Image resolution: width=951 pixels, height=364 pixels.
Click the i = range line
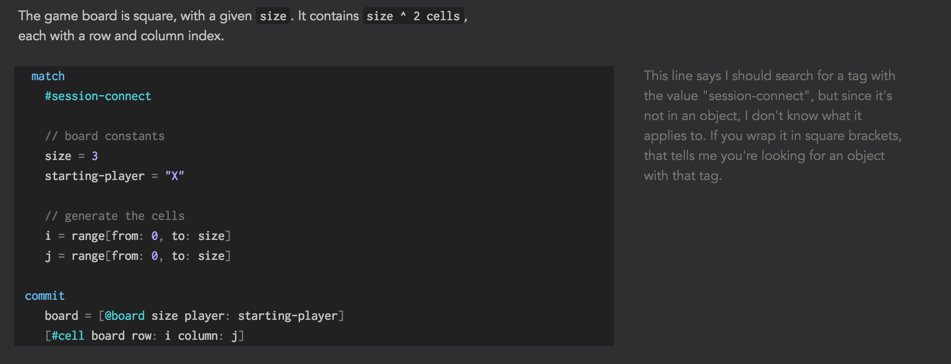[x=138, y=236]
